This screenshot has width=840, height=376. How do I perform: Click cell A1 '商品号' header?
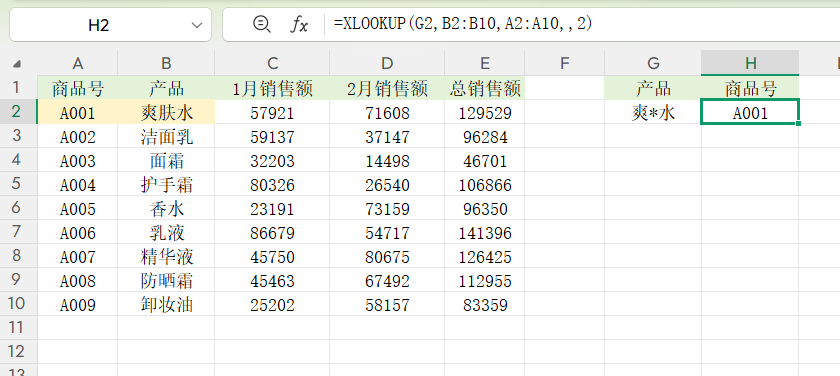tap(78, 88)
